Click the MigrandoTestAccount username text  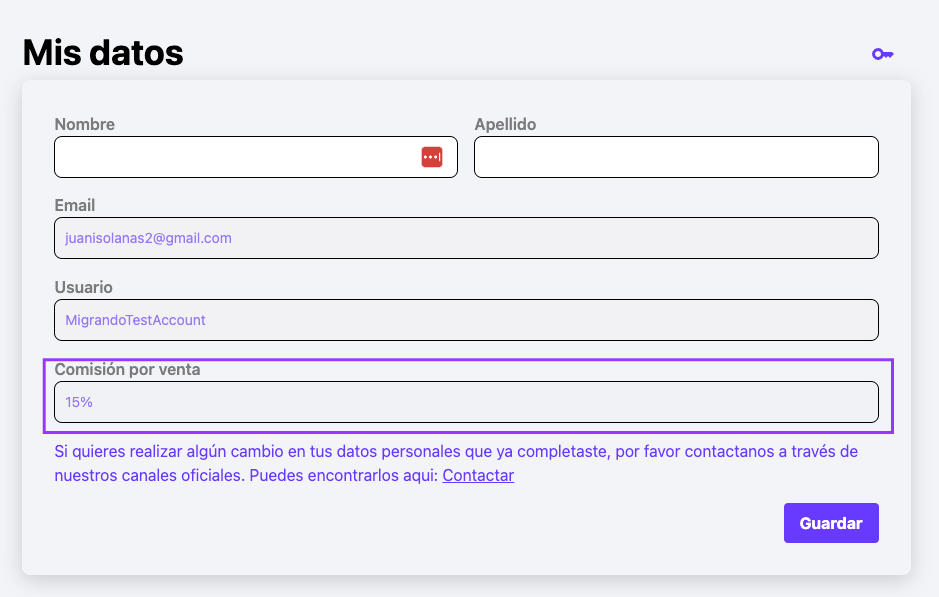135,320
